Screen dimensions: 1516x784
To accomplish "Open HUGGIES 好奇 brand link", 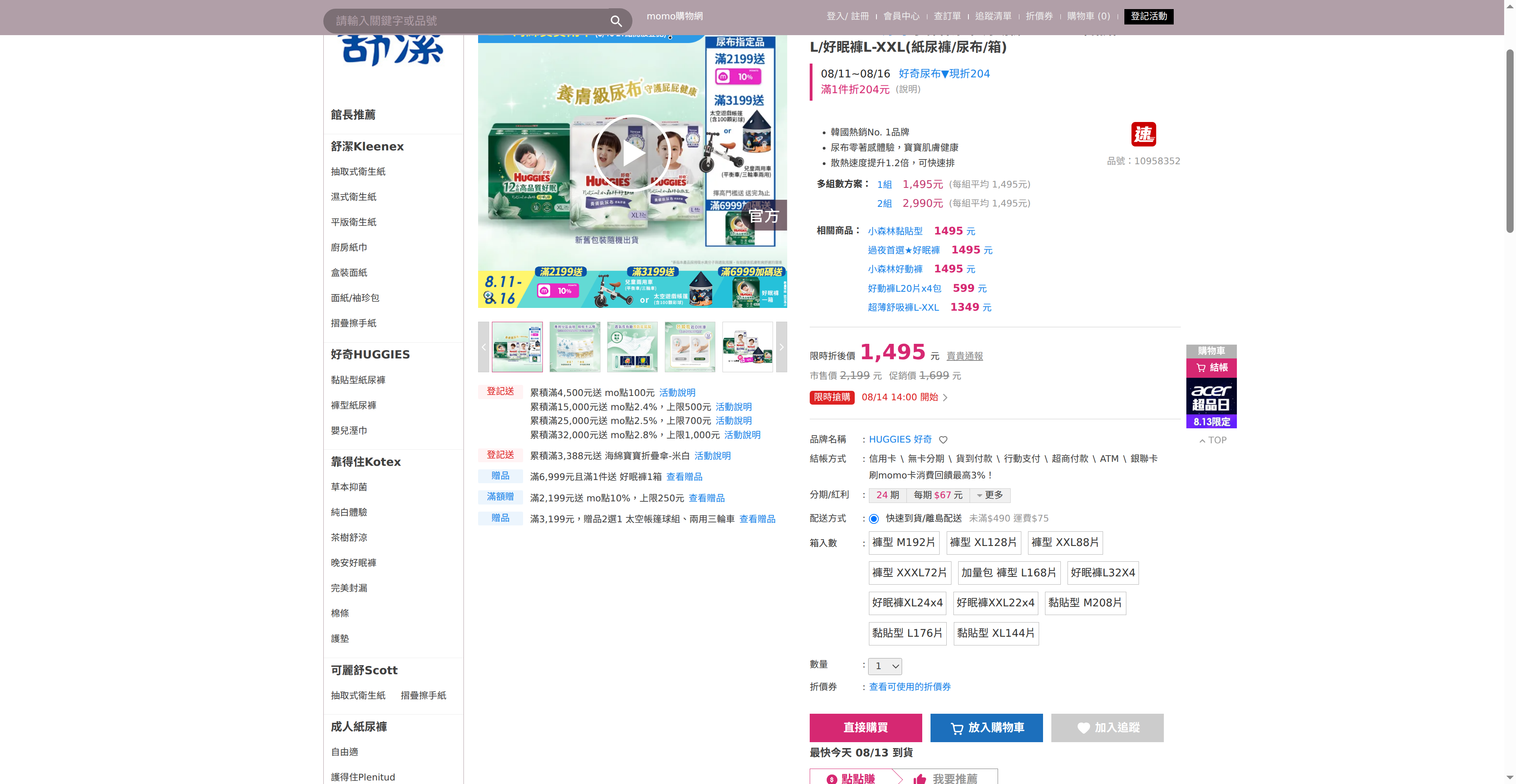I will click(901, 440).
